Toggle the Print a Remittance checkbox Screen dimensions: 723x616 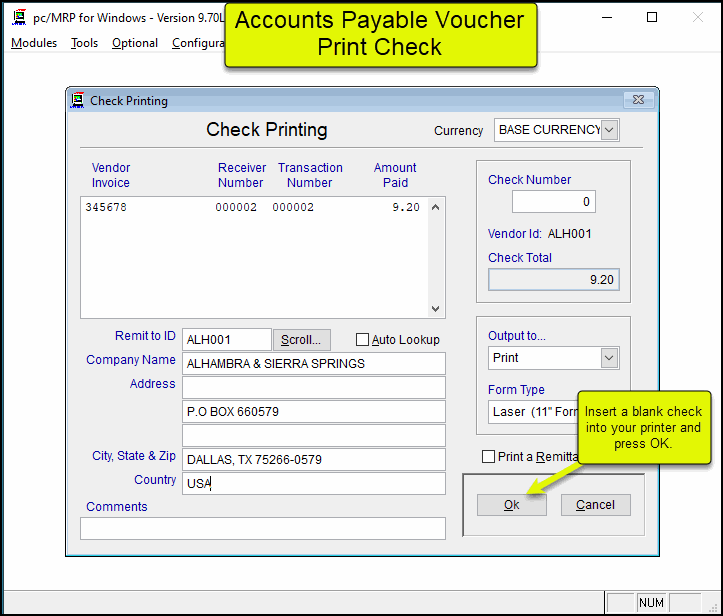[489, 457]
